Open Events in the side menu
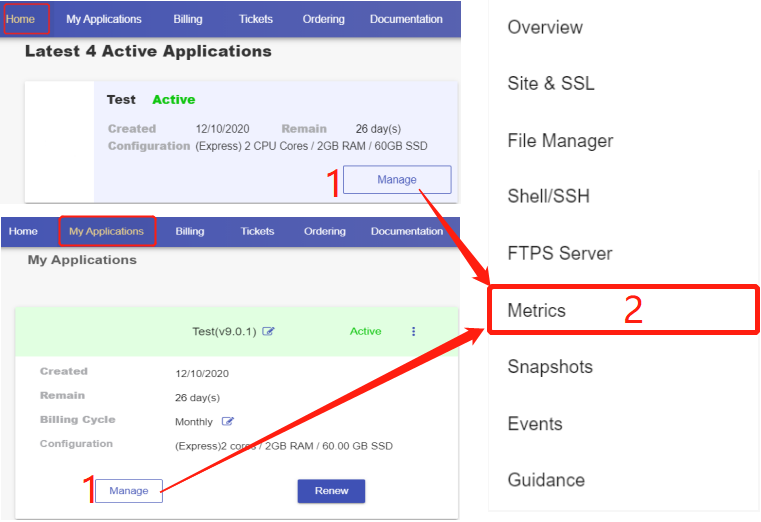 tap(535, 423)
